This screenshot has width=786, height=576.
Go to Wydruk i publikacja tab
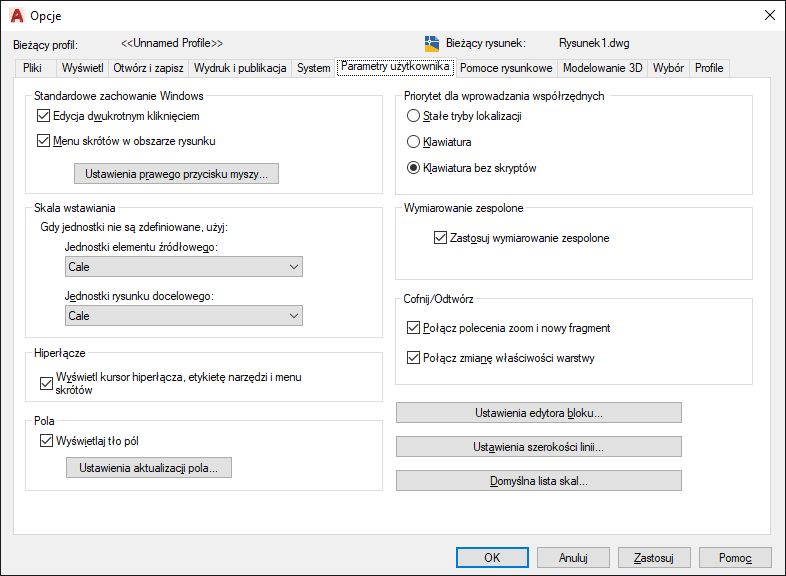click(x=240, y=68)
